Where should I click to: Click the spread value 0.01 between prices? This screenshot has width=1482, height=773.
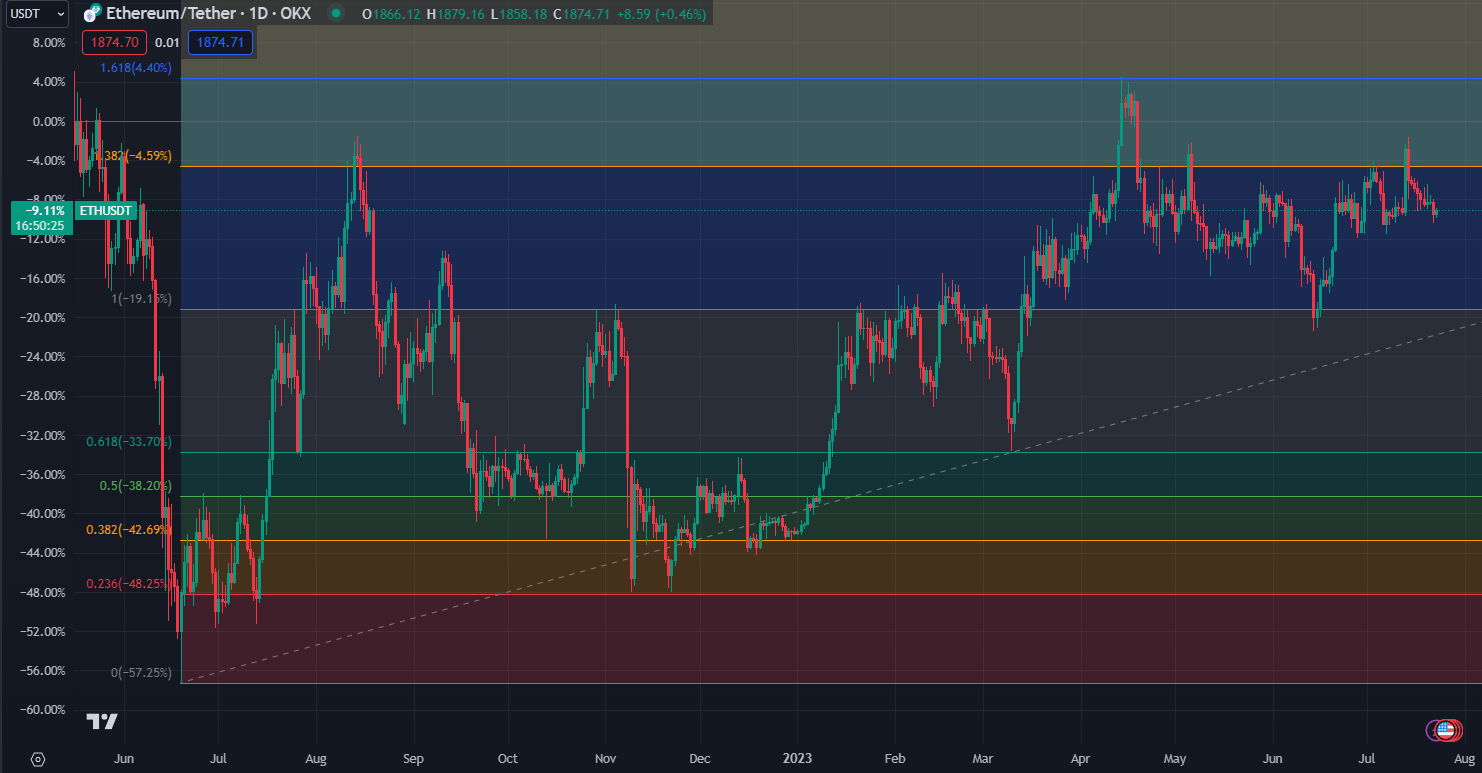[167, 42]
